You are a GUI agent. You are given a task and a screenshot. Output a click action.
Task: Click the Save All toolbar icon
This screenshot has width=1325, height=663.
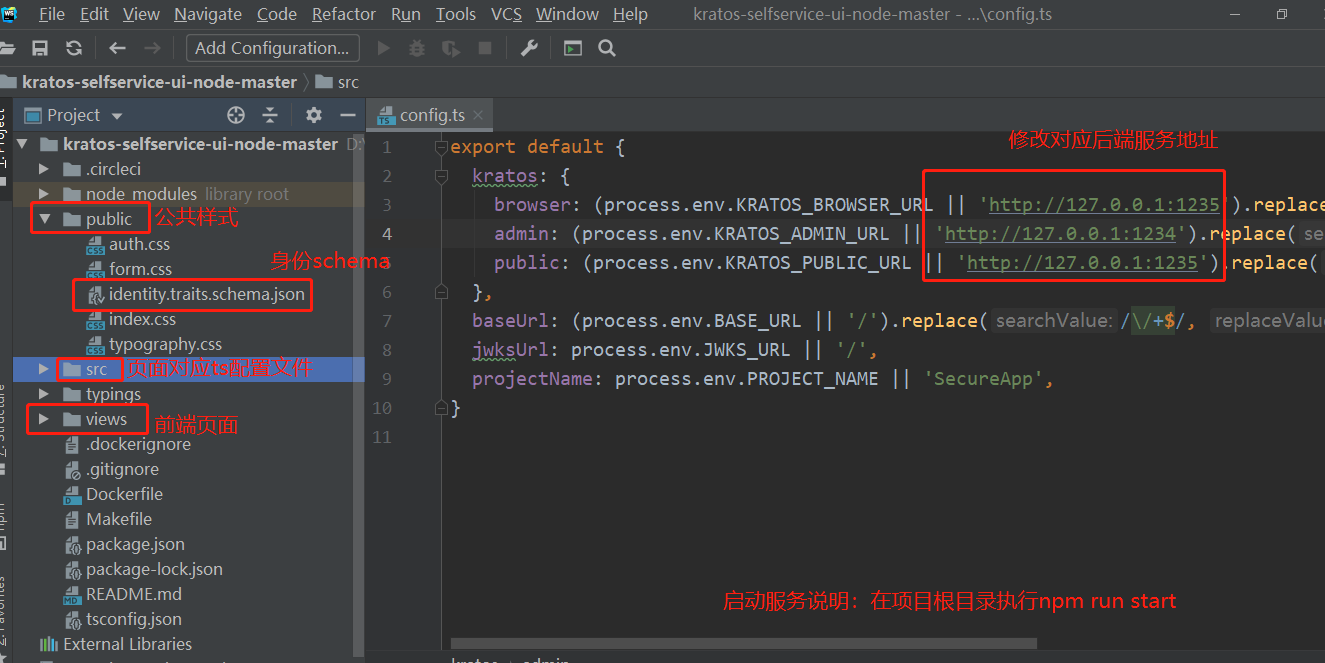pyautogui.click(x=40, y=48)
